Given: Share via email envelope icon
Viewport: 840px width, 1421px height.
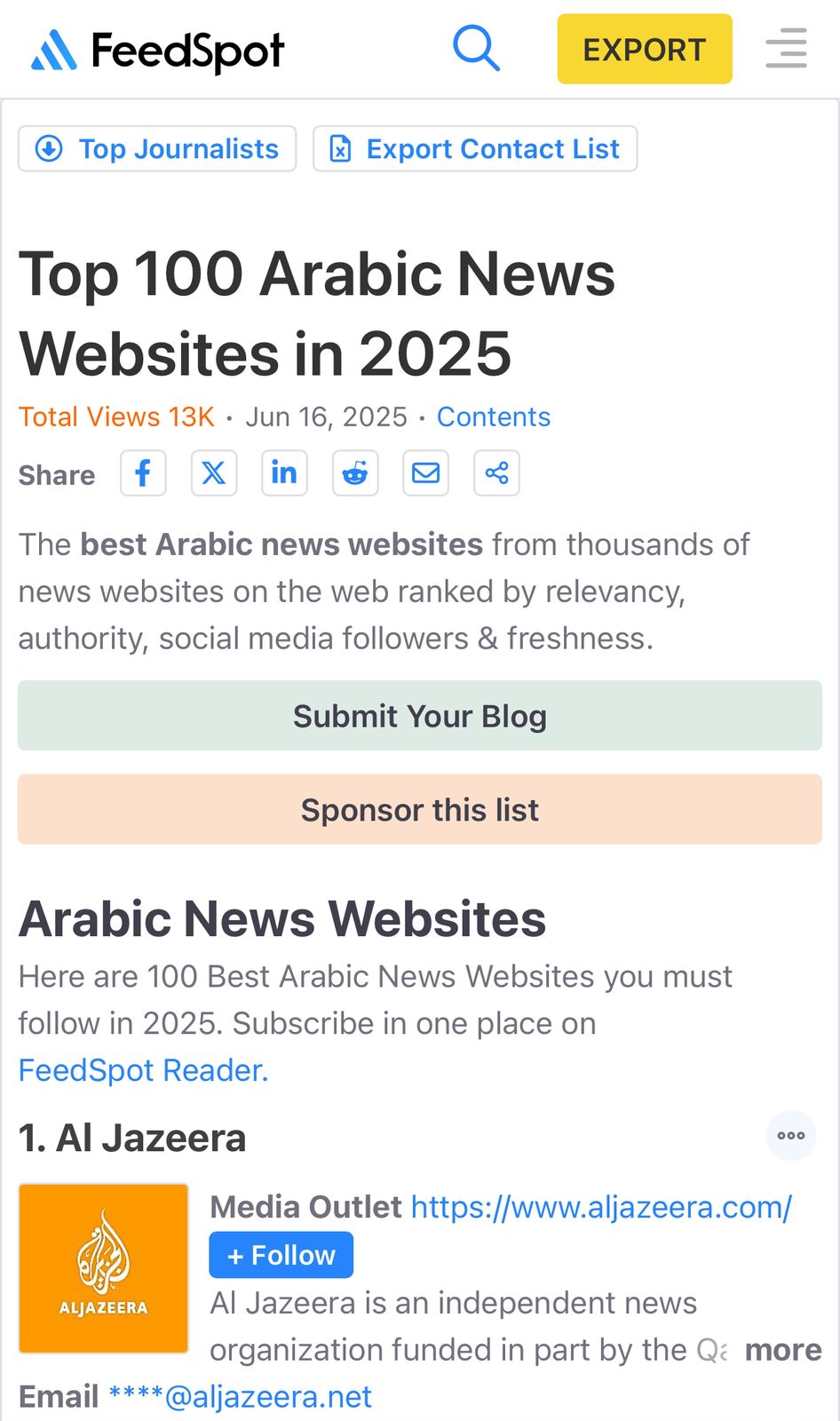Looking at the screenshot, I should tap(426, 472).
